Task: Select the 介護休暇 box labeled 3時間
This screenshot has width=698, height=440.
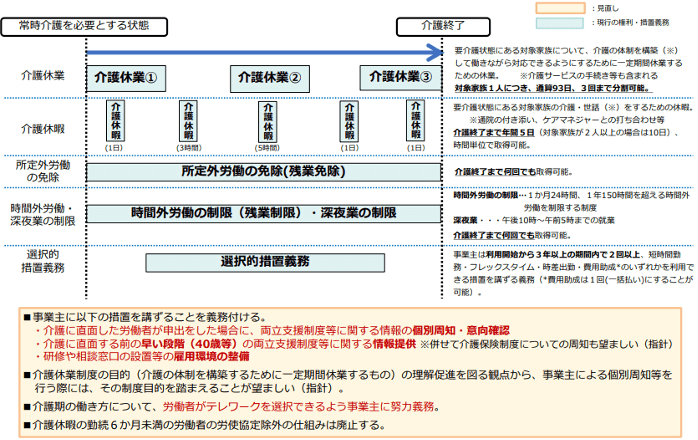Action: 188,123
